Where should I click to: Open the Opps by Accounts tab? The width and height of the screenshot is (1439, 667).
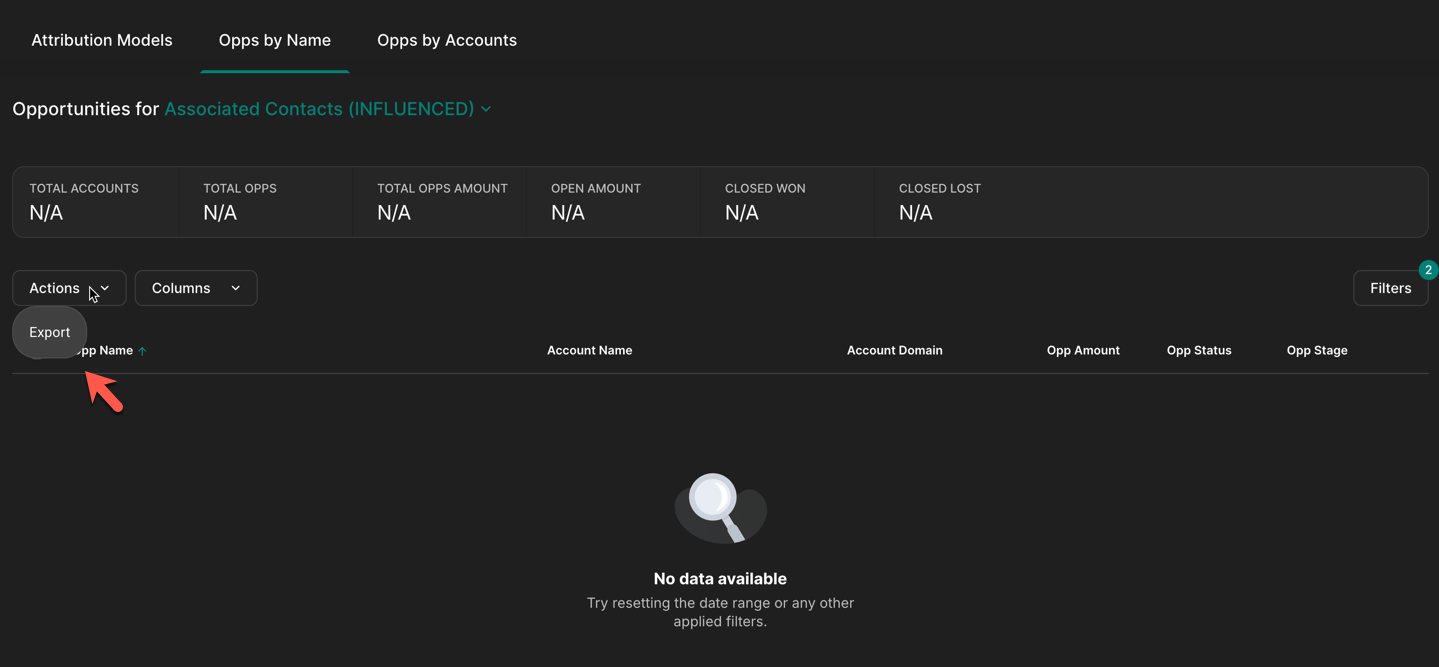446,40
